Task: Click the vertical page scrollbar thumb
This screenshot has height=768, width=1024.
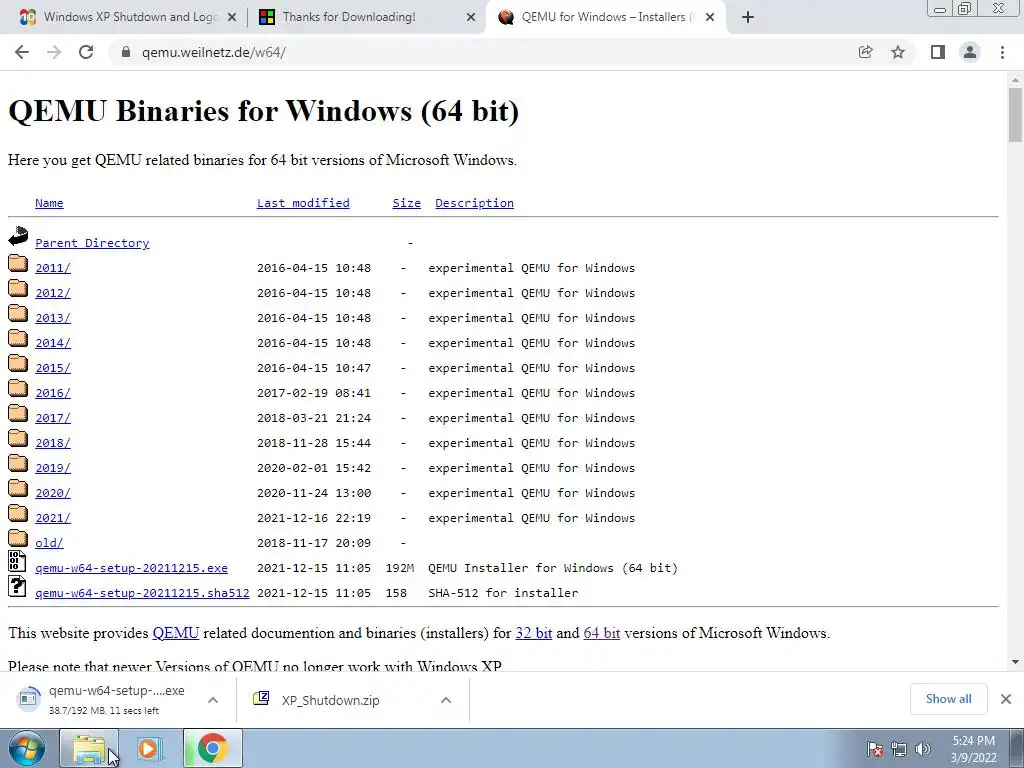Action: (1015, 115)
